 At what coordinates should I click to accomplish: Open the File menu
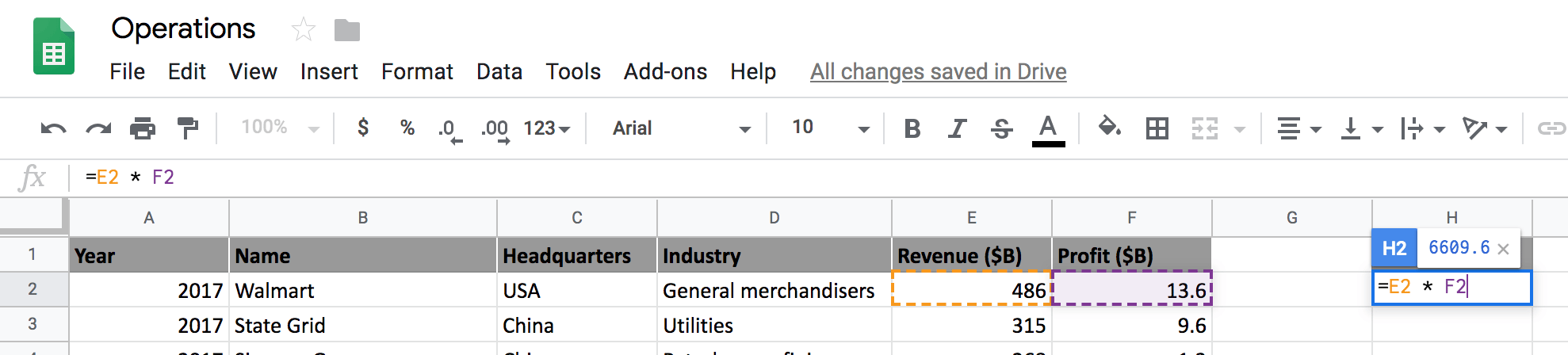click(x=127, y=72)
